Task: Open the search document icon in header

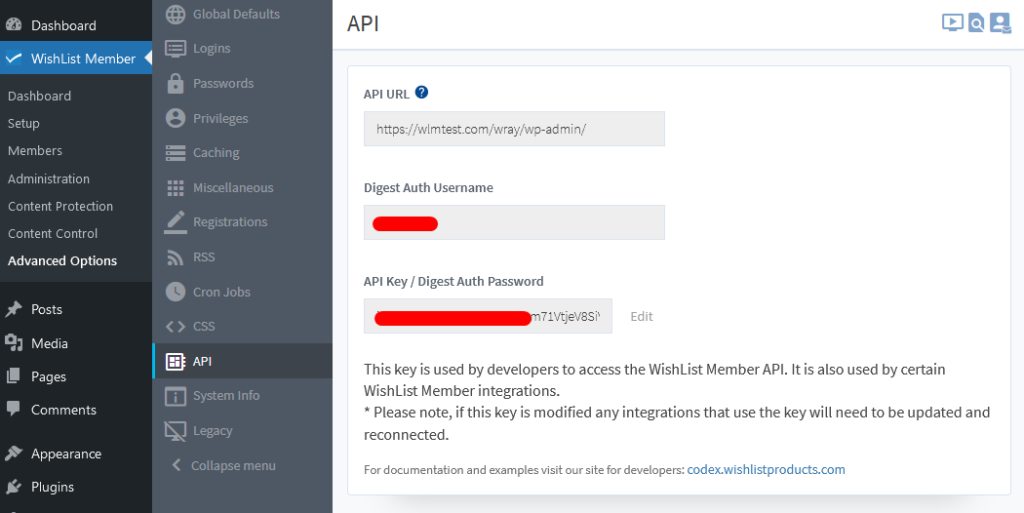Action: [x=976, y=23]
